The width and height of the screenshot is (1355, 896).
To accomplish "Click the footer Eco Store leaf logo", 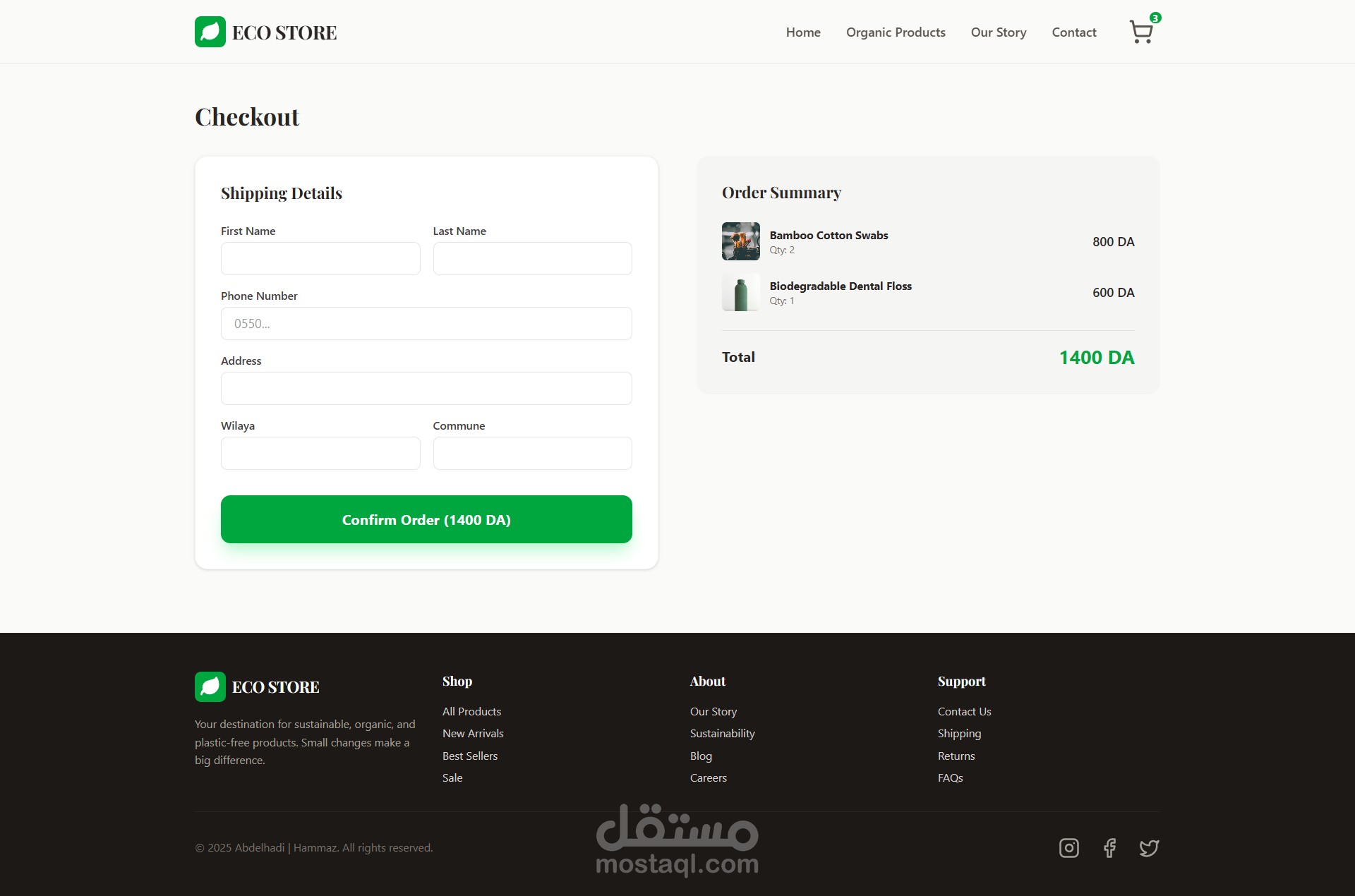I will coord(210,686).
